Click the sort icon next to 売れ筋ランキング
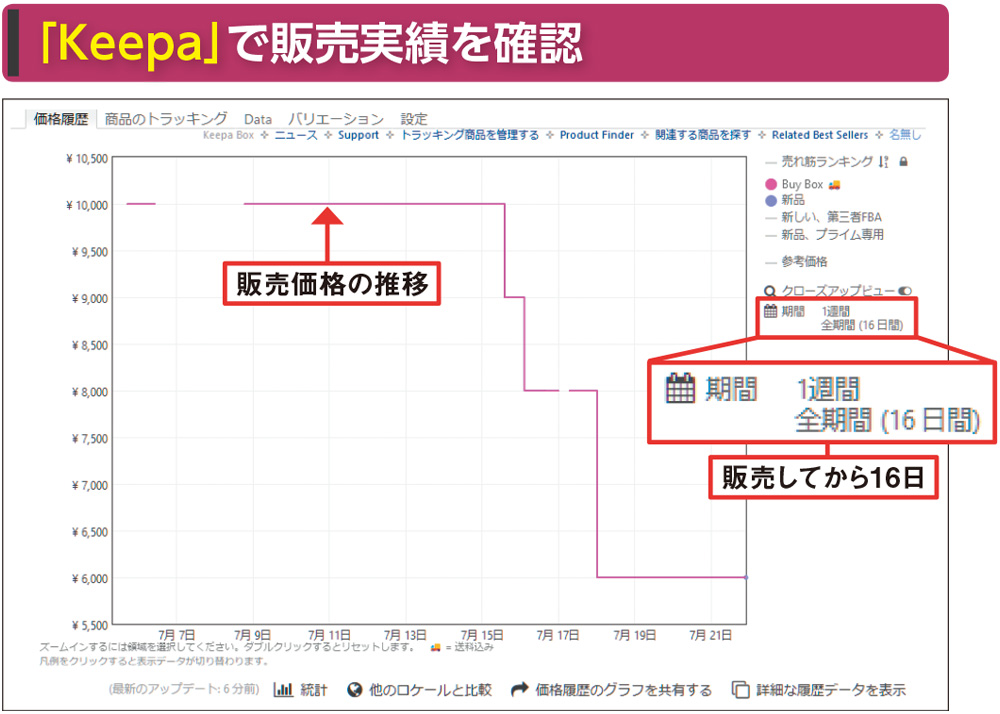The width and height of the screenshot is (1000, 714). point(884,162)
